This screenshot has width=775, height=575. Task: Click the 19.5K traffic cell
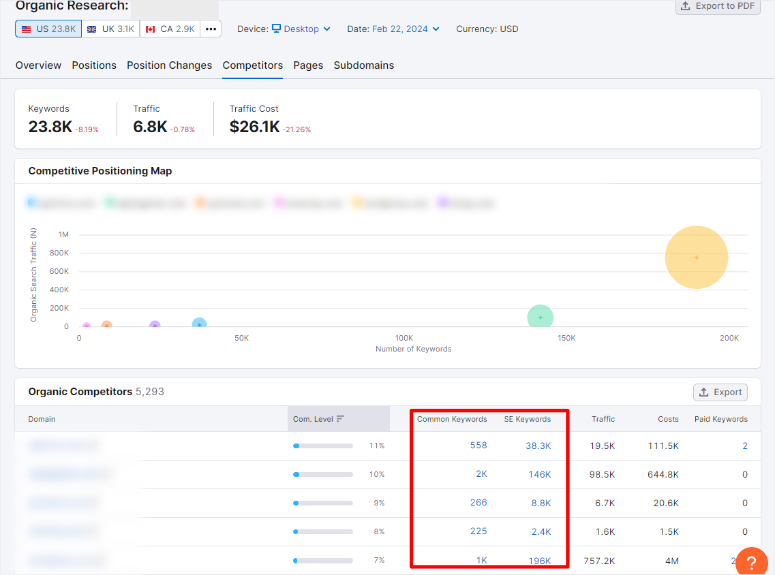pyautogui.click(x=602, y=445)
